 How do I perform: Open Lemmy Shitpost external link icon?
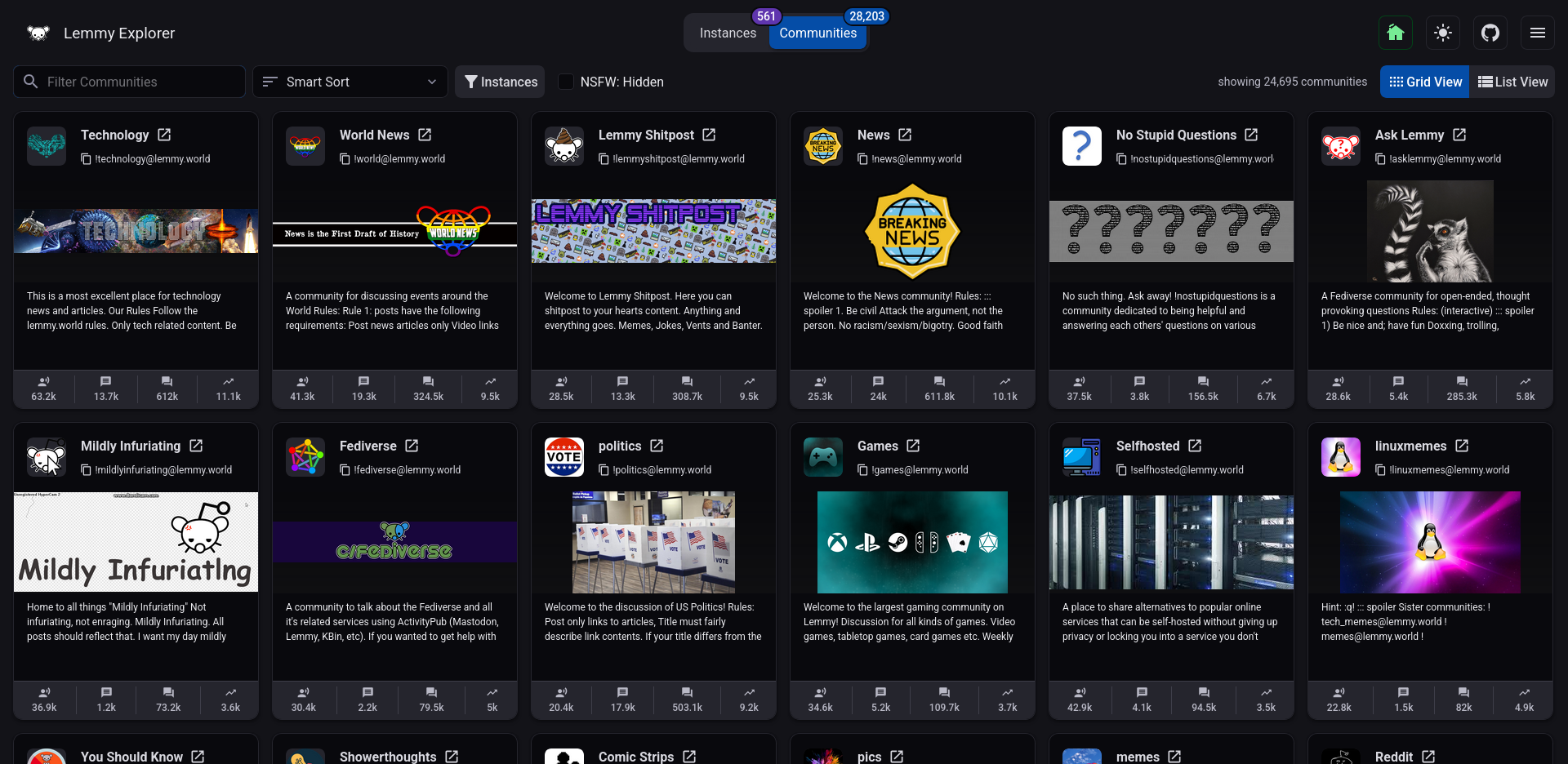point(709,135)
